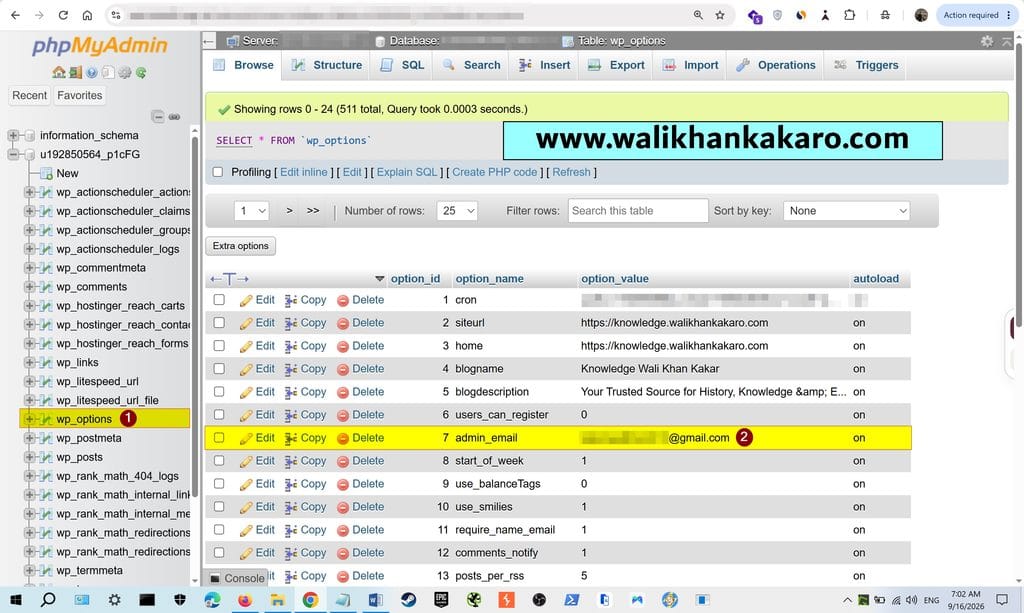Click Copy icon for users_can_register row
This screenshot has width=1024, height=613.
click(291, 415)
